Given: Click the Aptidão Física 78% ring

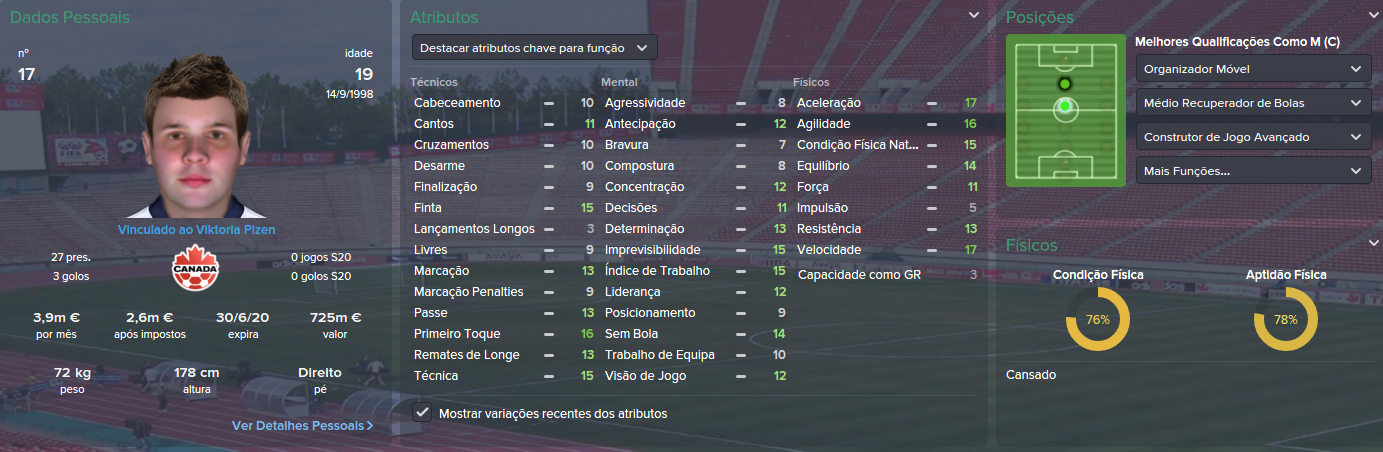Looking at the screenshot, I should pyautogui.click(x=1285, y=320).
